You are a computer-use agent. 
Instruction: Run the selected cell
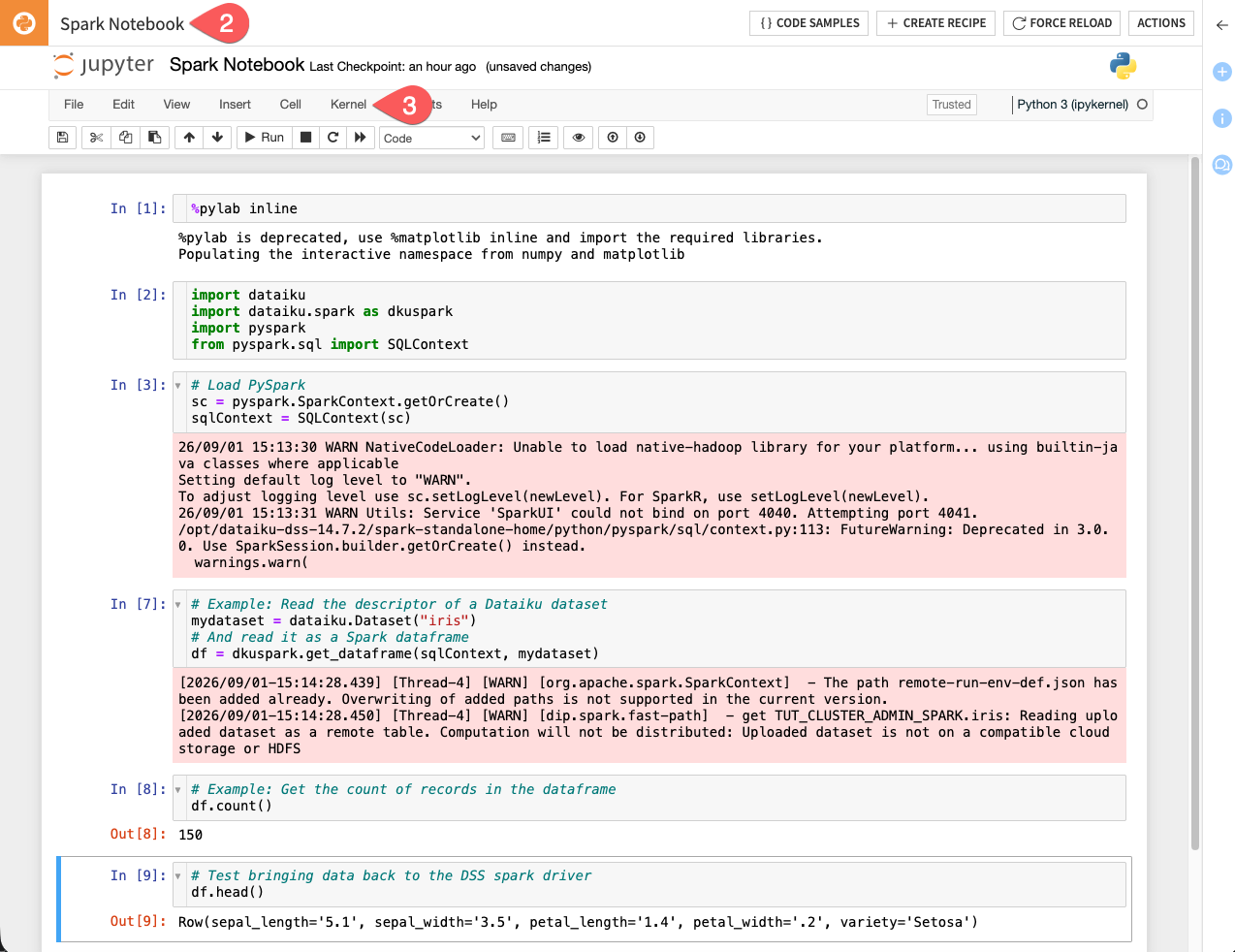264,138
